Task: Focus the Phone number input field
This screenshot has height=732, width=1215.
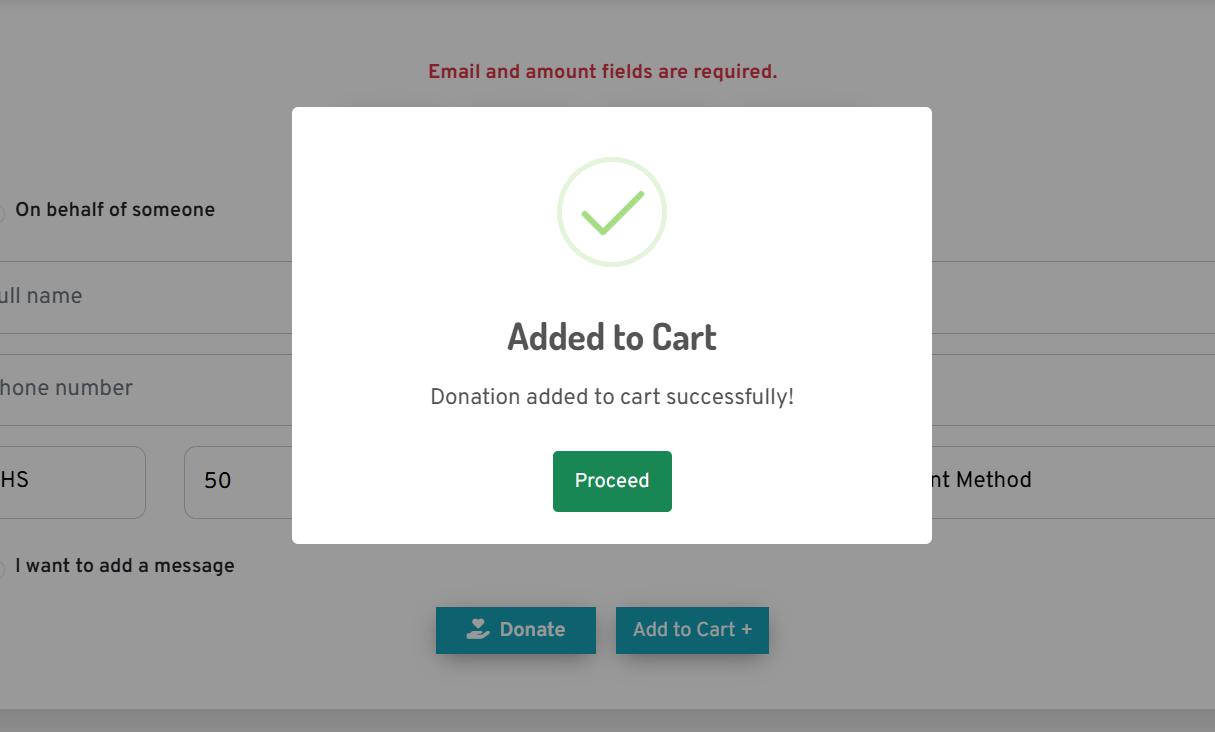Action: (140, 388)
